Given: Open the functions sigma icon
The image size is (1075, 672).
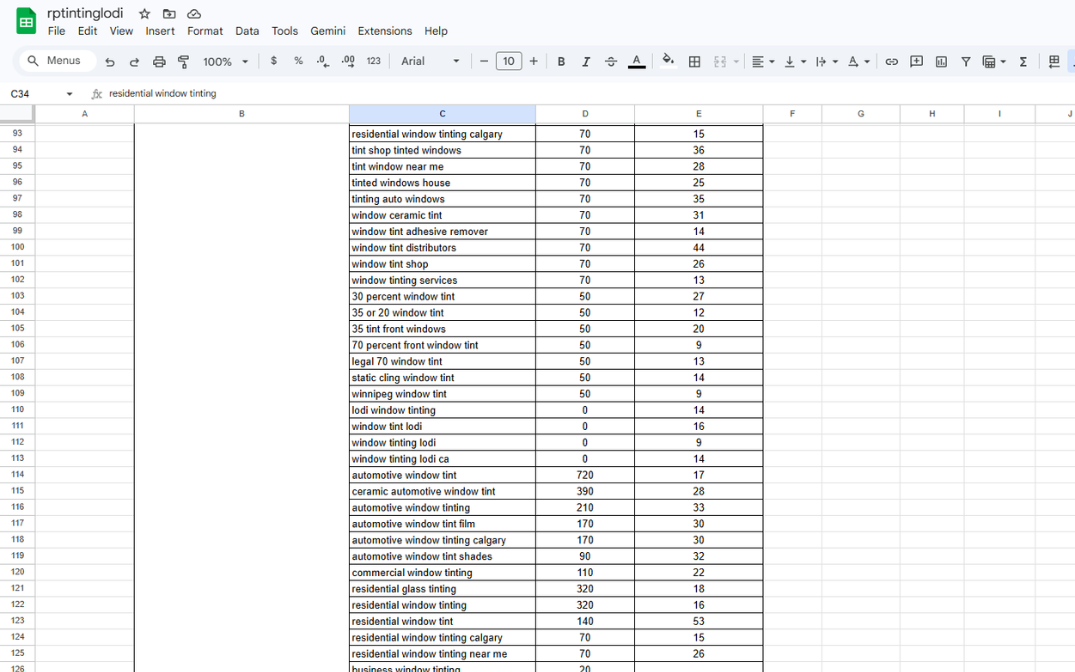Looking at the screenshot, I should click(1023, 62).
